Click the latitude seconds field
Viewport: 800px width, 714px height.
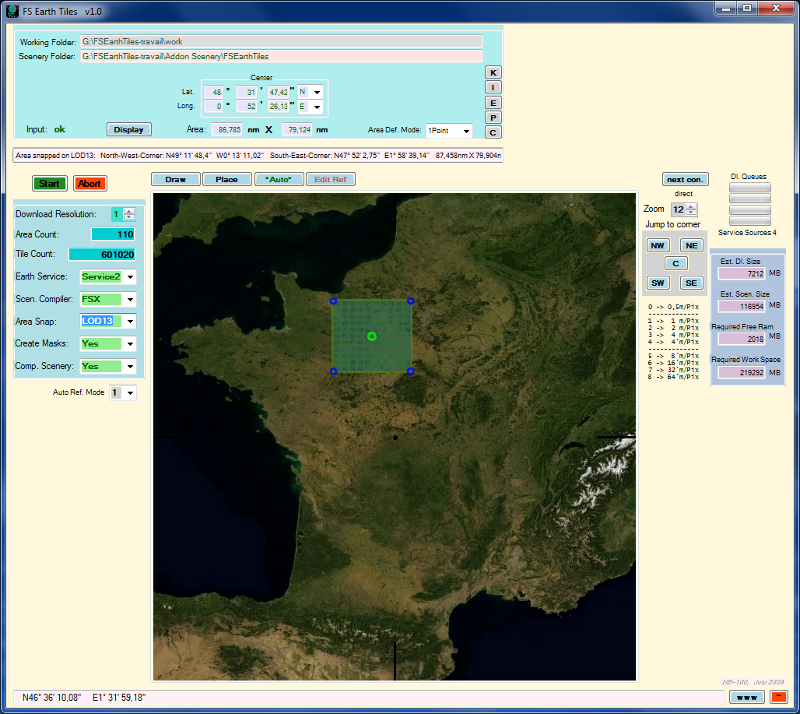click(279, 92)
